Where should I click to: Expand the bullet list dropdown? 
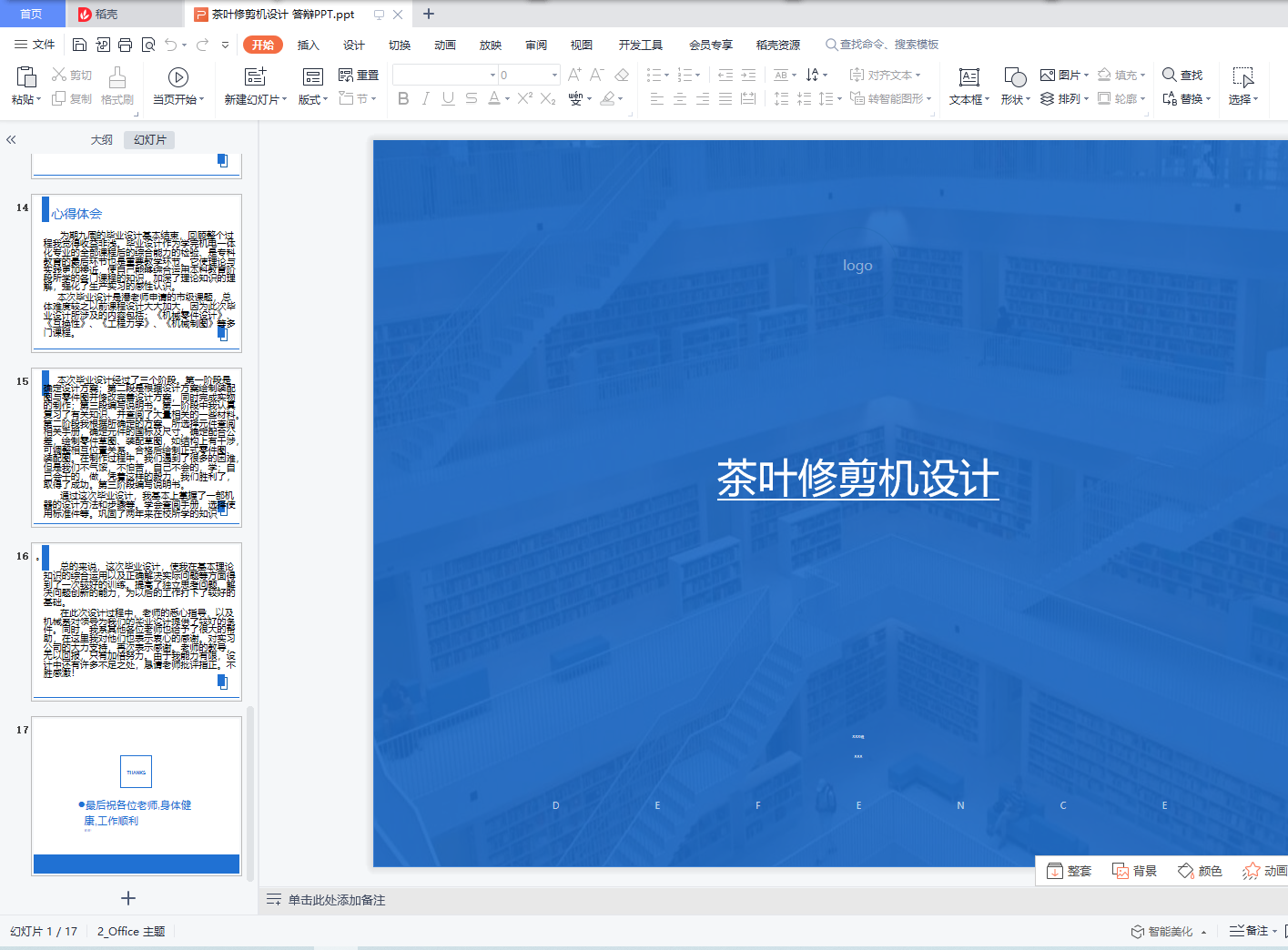666,75
